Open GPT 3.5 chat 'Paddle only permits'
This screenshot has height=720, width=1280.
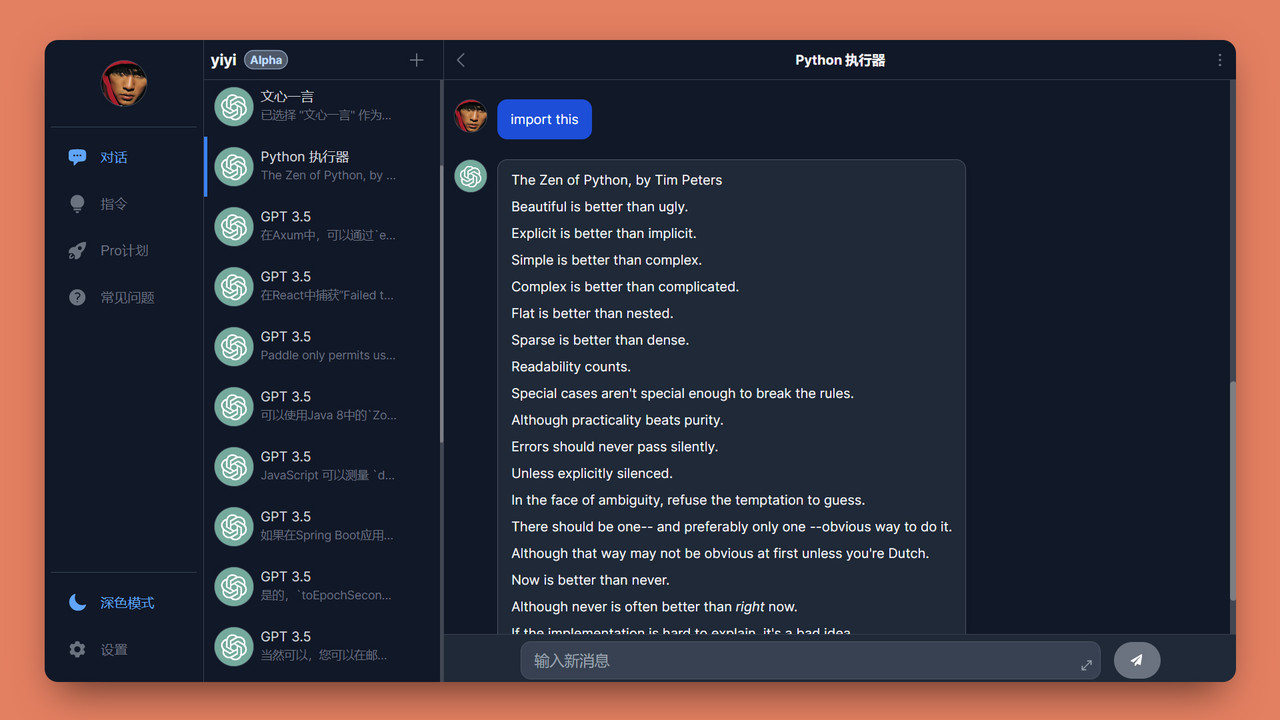322,346
